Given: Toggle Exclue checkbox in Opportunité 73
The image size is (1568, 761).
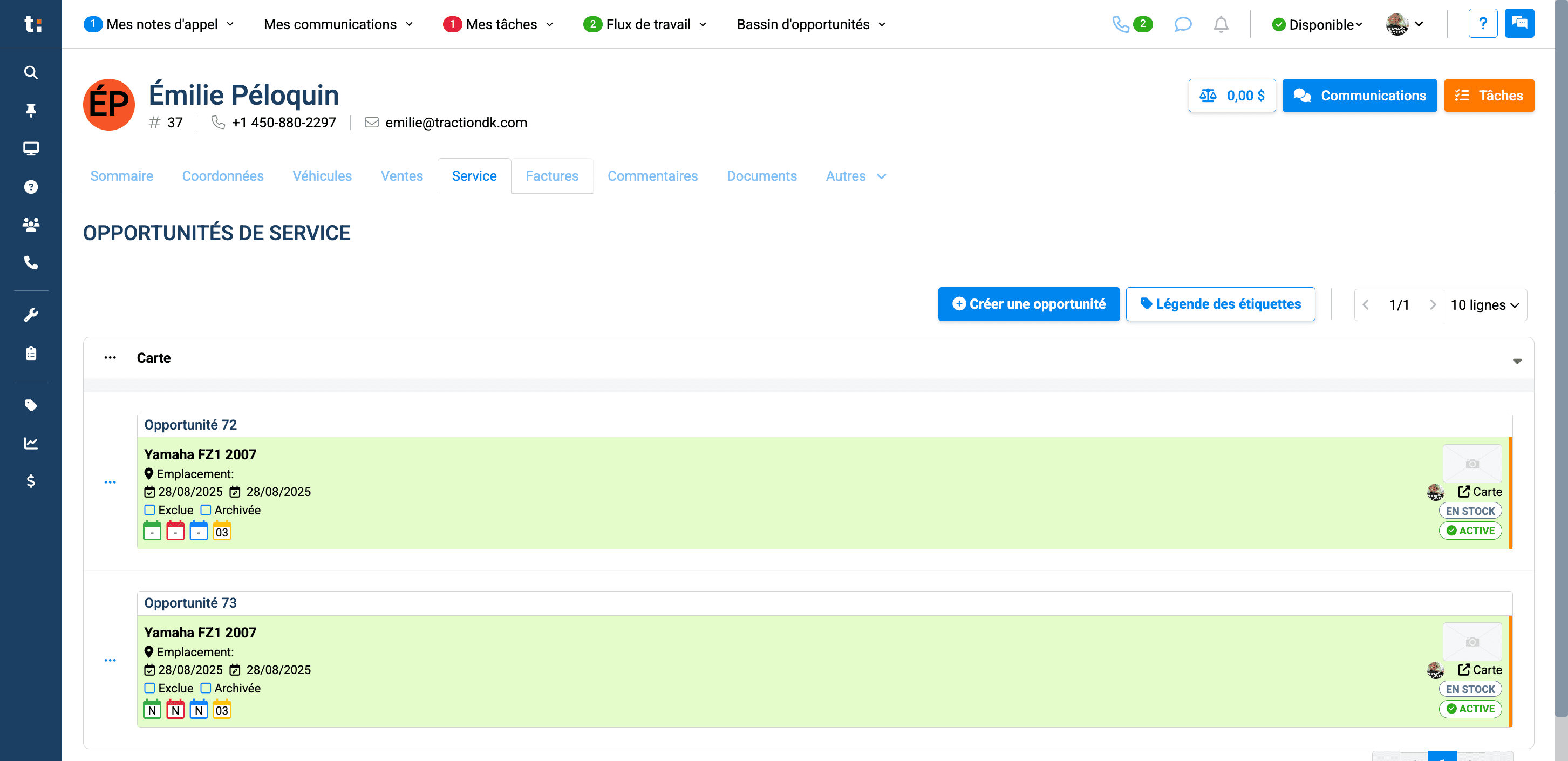Looking at the screenshot, I should 150,688.
